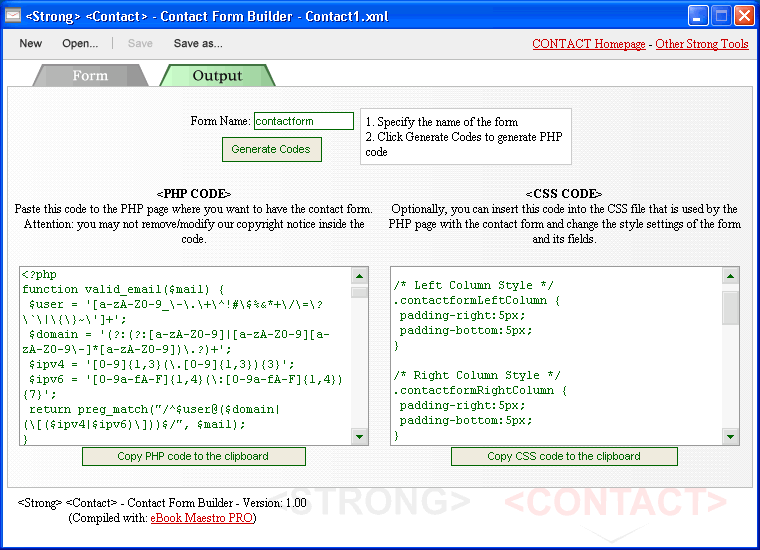Click the Save toolbar item
Viewport: 760px width, 550px height.
coord(140,44)
